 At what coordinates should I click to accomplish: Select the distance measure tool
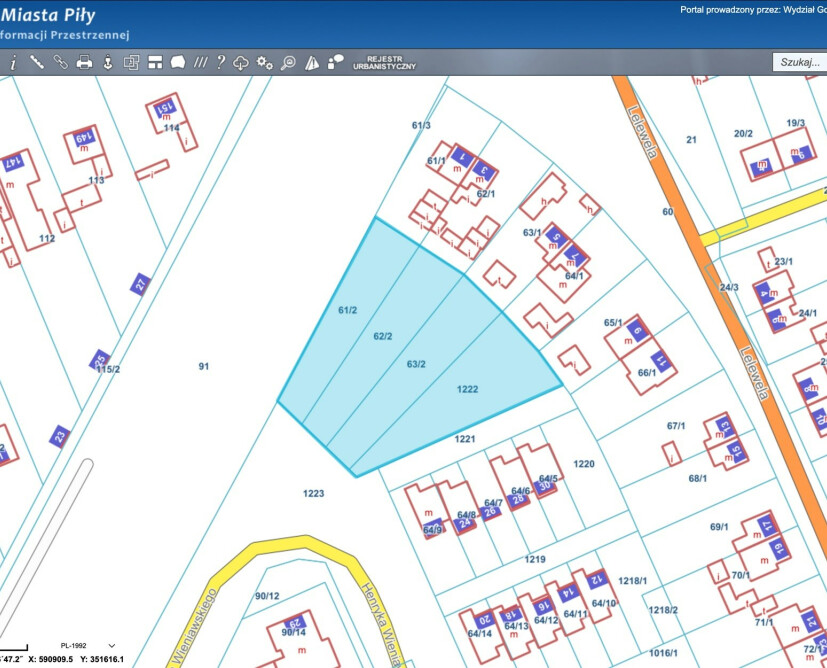click(x=37, y=62)
